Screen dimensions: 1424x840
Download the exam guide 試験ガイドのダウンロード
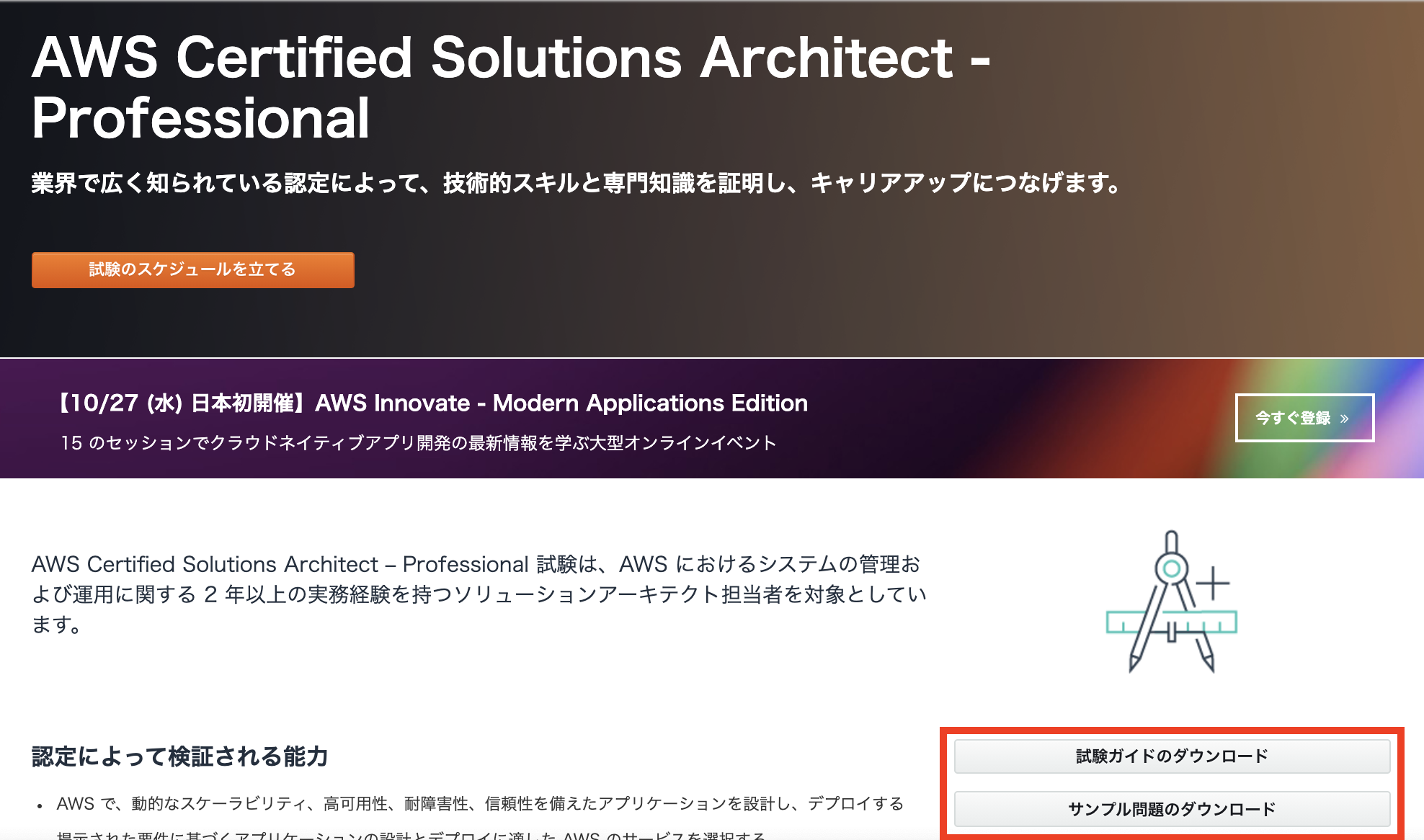[x=1172, y=756]
